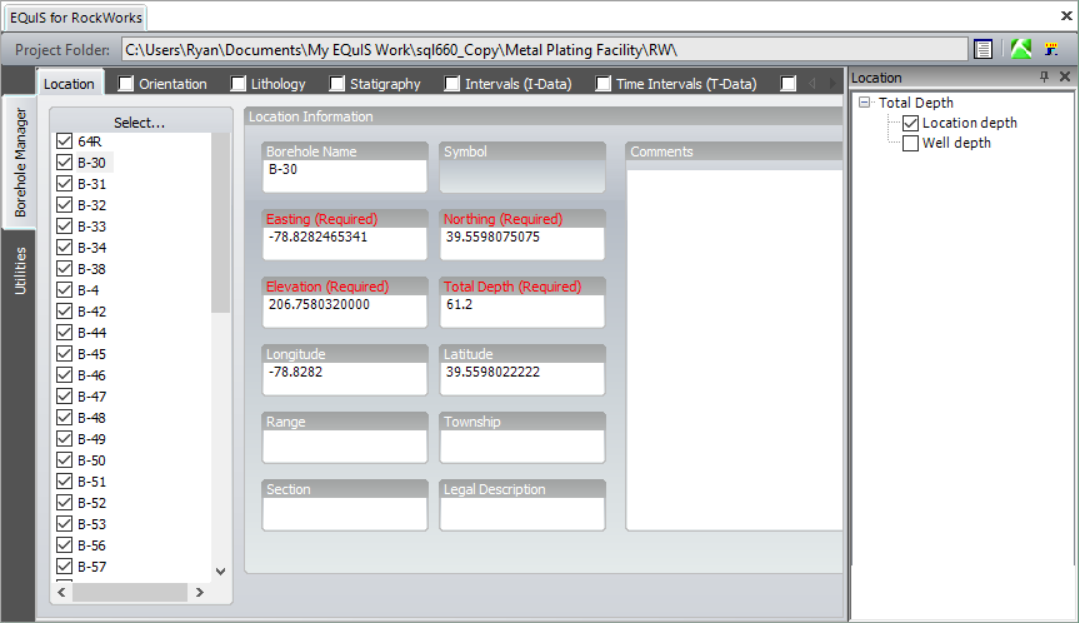Click the Select... button above borehole list
The image size is (1079, 623).
(x=139, y=122)
